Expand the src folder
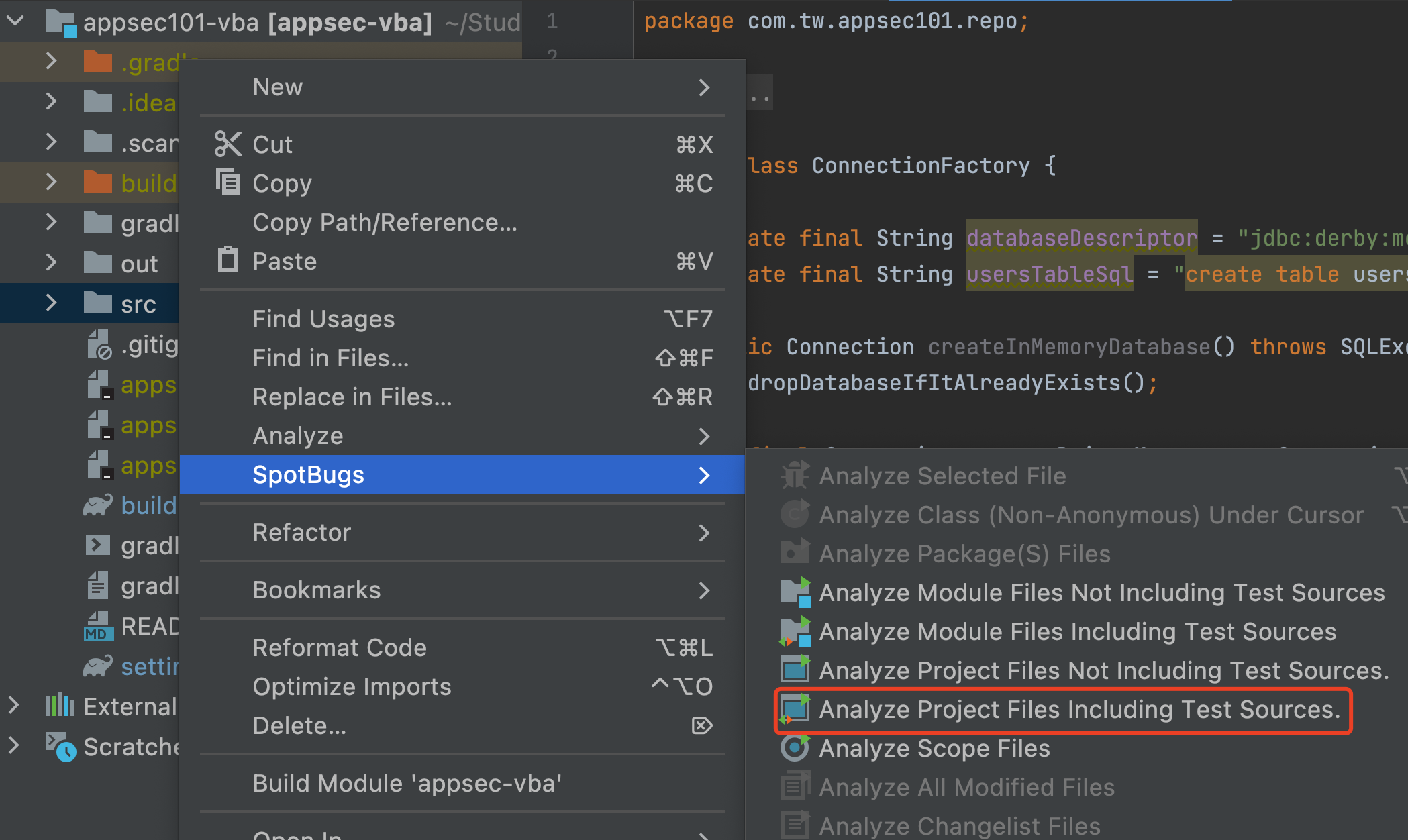Screen dimensions: 1408x840 [x=51, y=303]
